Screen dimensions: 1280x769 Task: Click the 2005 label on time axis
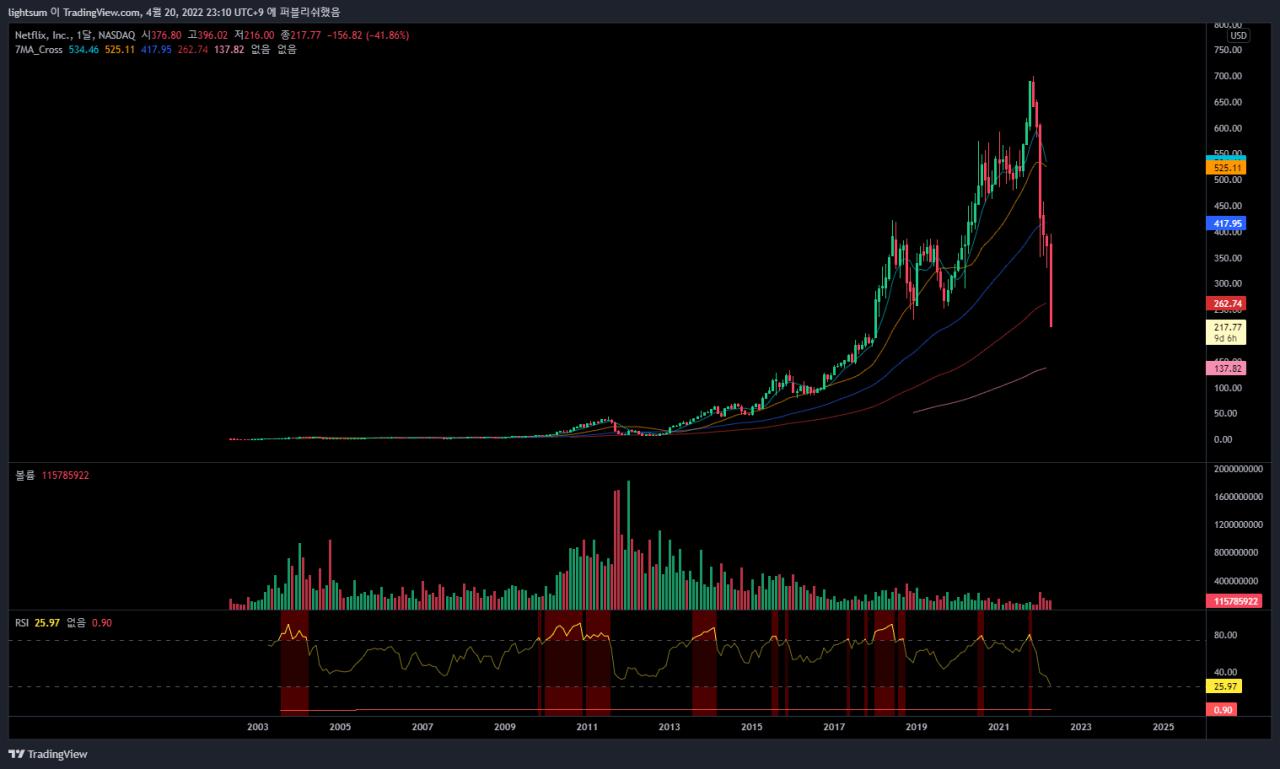click(x=339, y=727)
